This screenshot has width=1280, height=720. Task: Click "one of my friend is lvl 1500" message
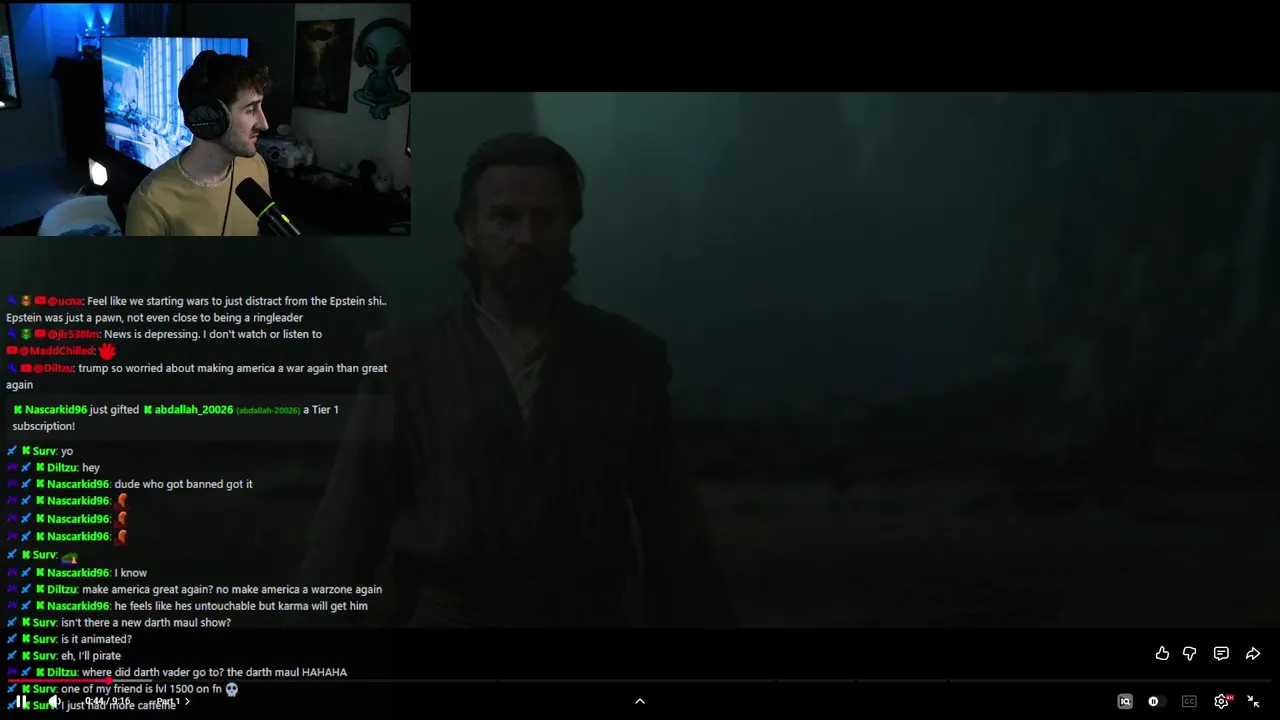point(123,689)
